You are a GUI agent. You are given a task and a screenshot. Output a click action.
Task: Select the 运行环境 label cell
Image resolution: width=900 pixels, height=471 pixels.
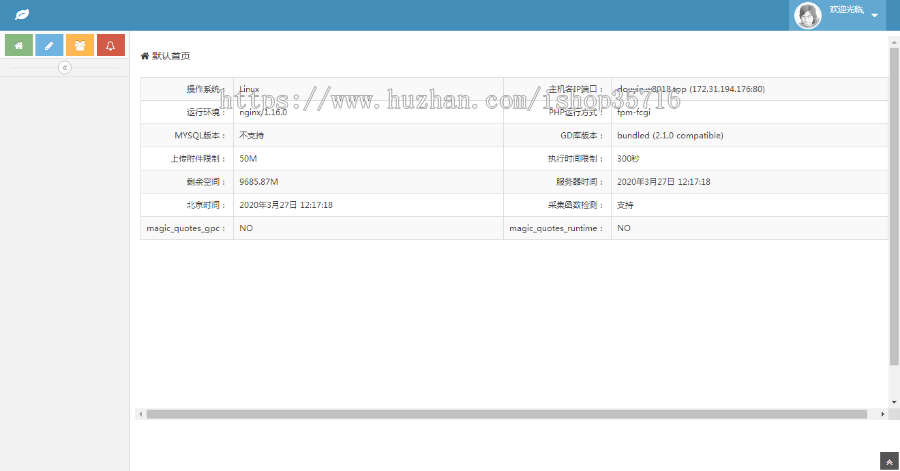tap(187, 112)
